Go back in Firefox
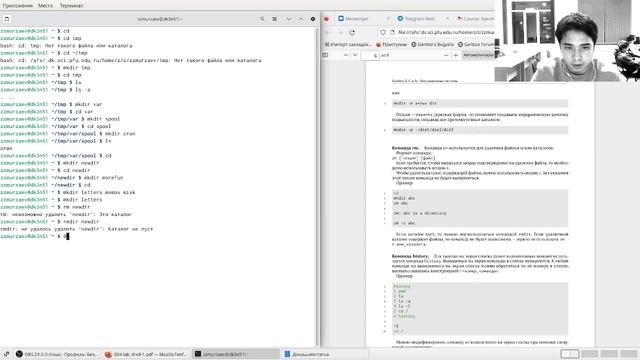Viewport: 640px width, 360px height. click(x=328, y=32)
